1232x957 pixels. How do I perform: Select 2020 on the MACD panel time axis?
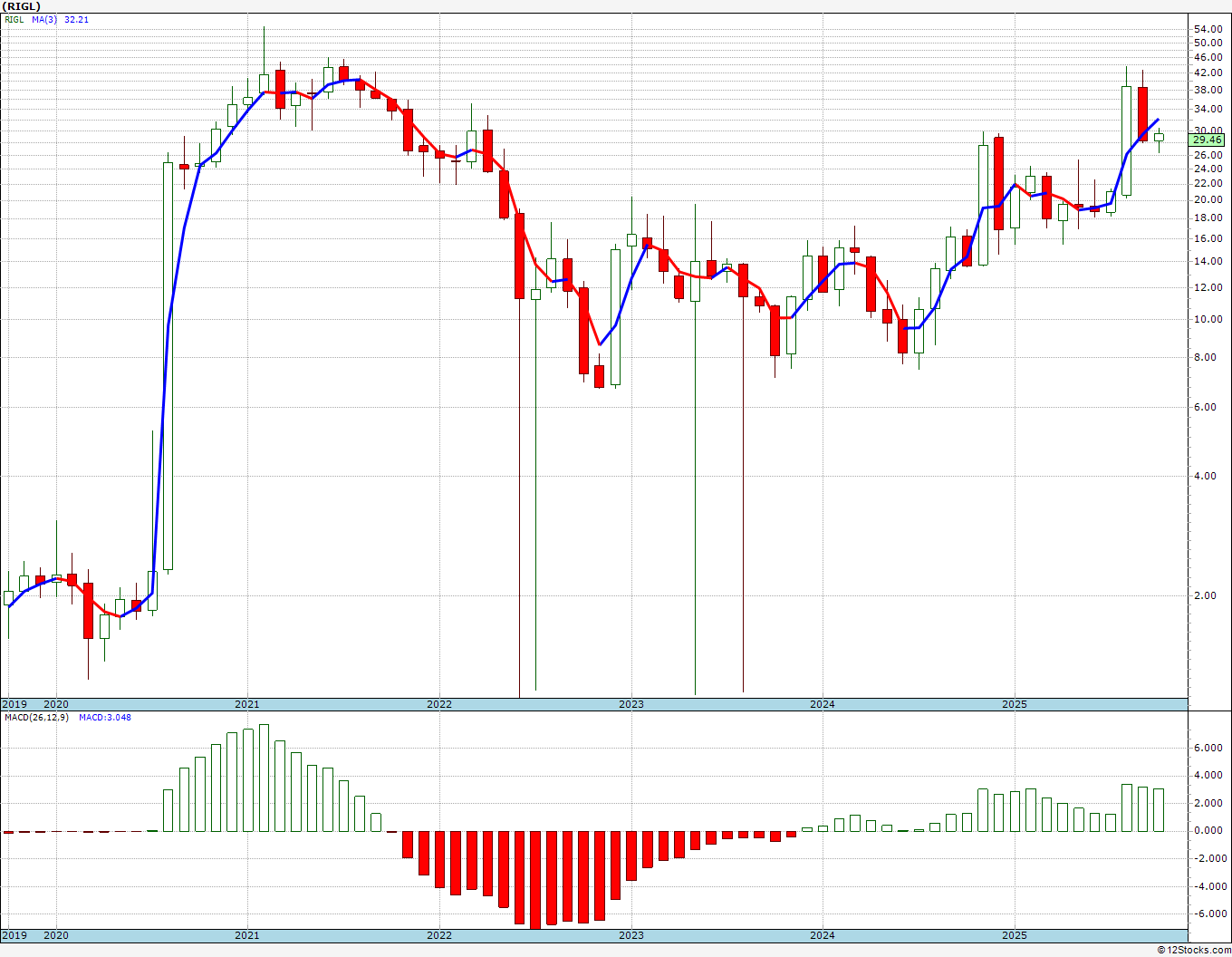click(x=56, y=935)
